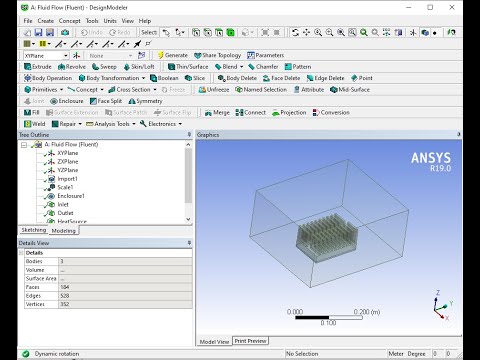Image resolution: width=480 pixels, height=360 pixels.
Task: Click the Projection tool
Action: [x=289, y=113]
